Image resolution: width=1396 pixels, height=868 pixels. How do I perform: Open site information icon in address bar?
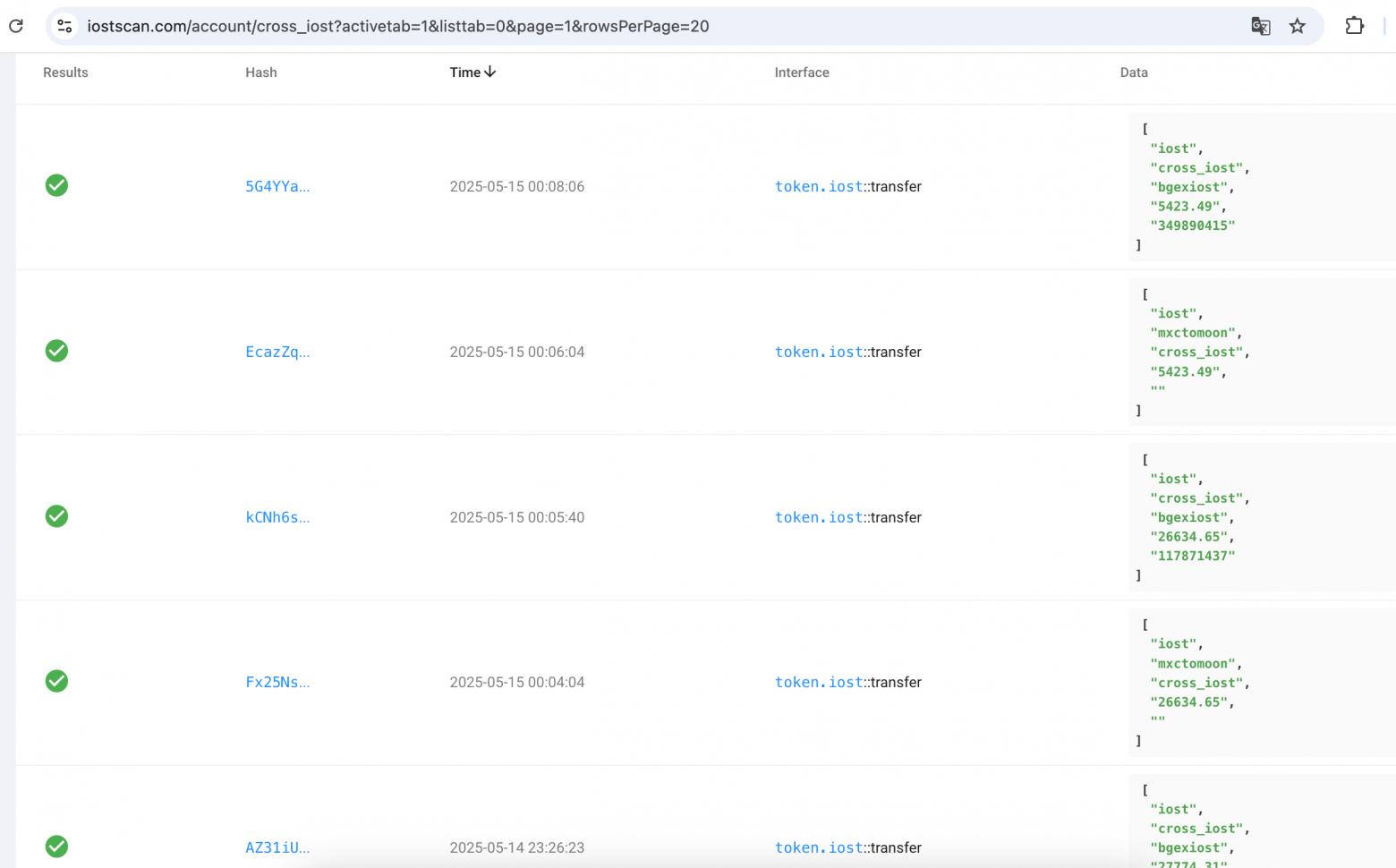(x=64, y=26)
